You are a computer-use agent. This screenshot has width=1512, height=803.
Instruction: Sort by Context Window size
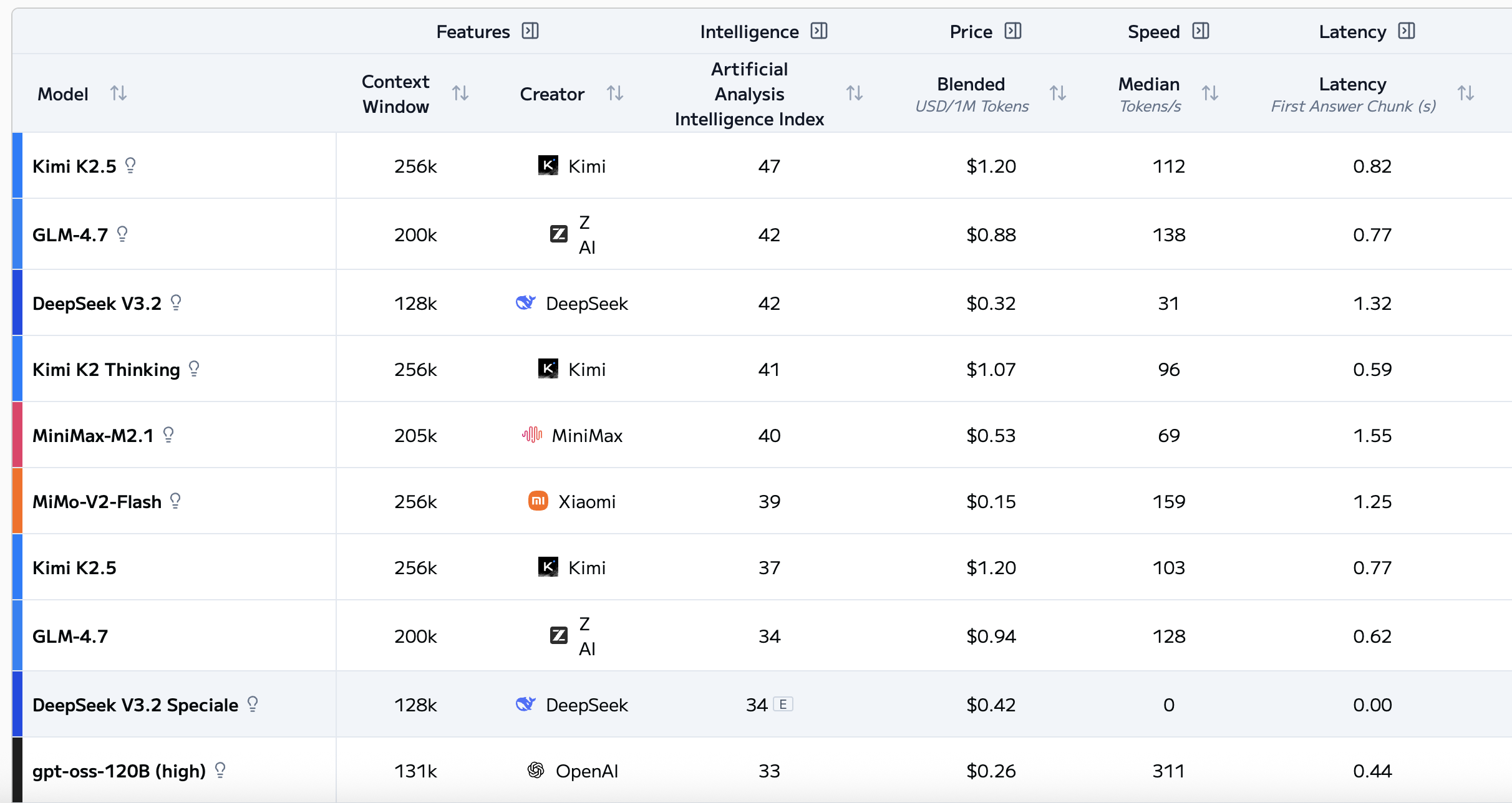[460, 94]
